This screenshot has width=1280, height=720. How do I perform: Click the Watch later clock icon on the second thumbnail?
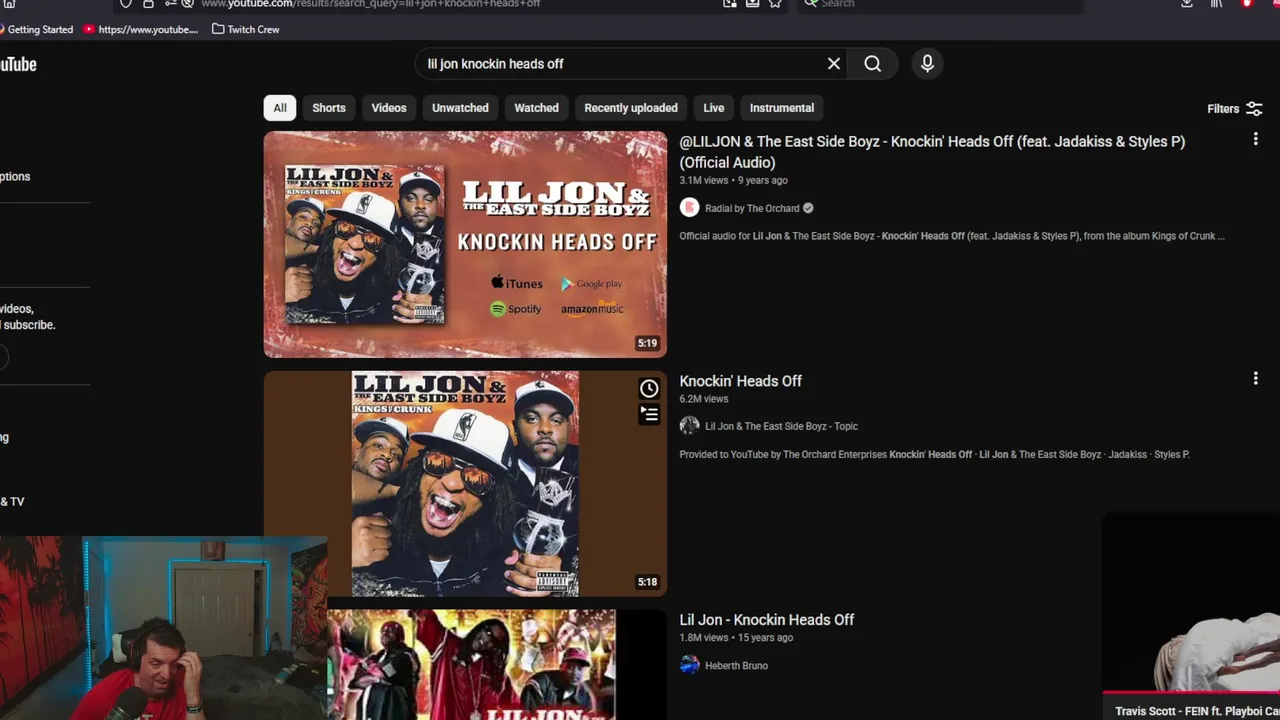pyautogui.click(x=649, y=389)
